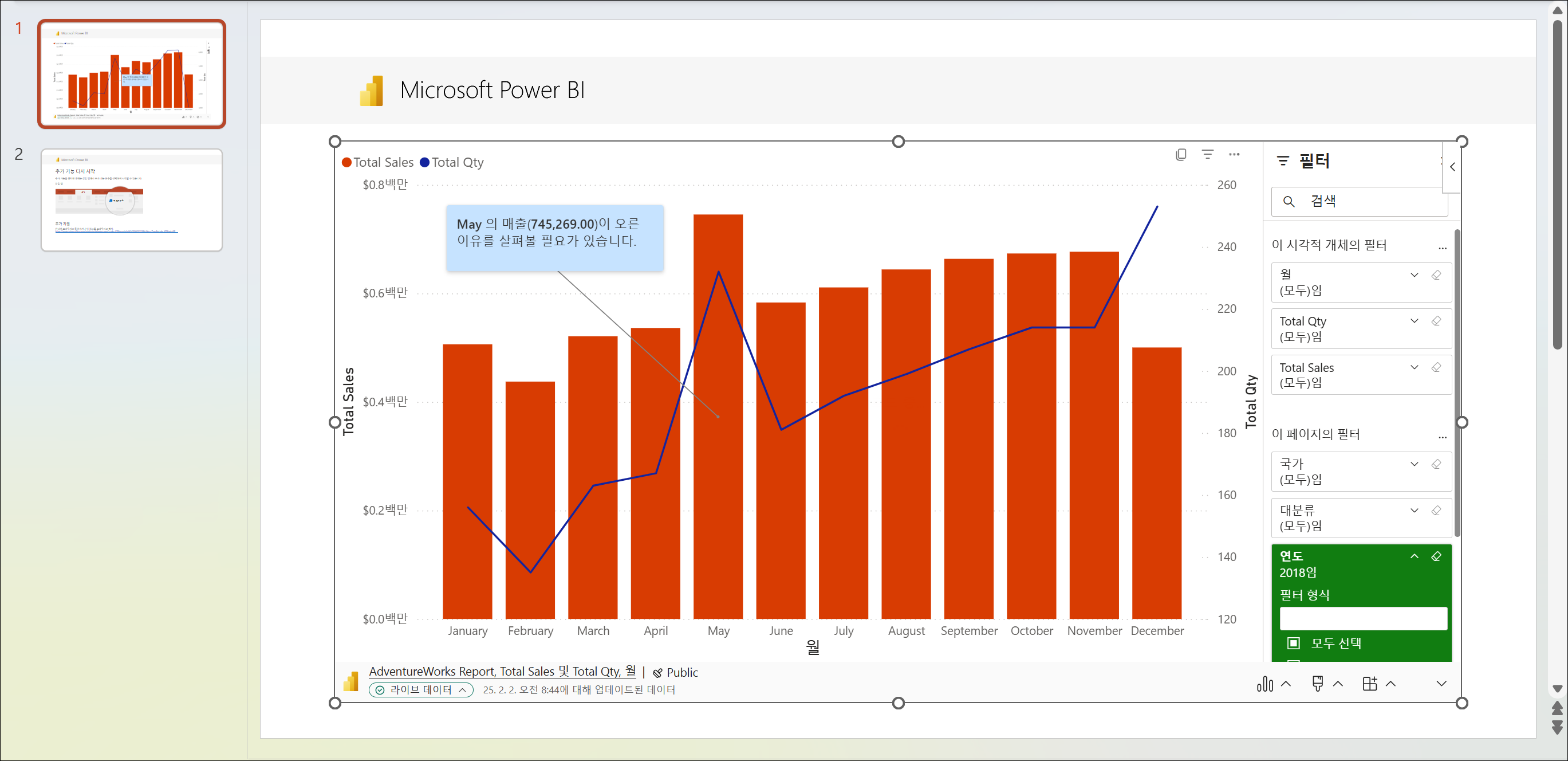Clear the 국가 filter eraser icon
The image size is (1568, 761).
[x=1436, y=464]
